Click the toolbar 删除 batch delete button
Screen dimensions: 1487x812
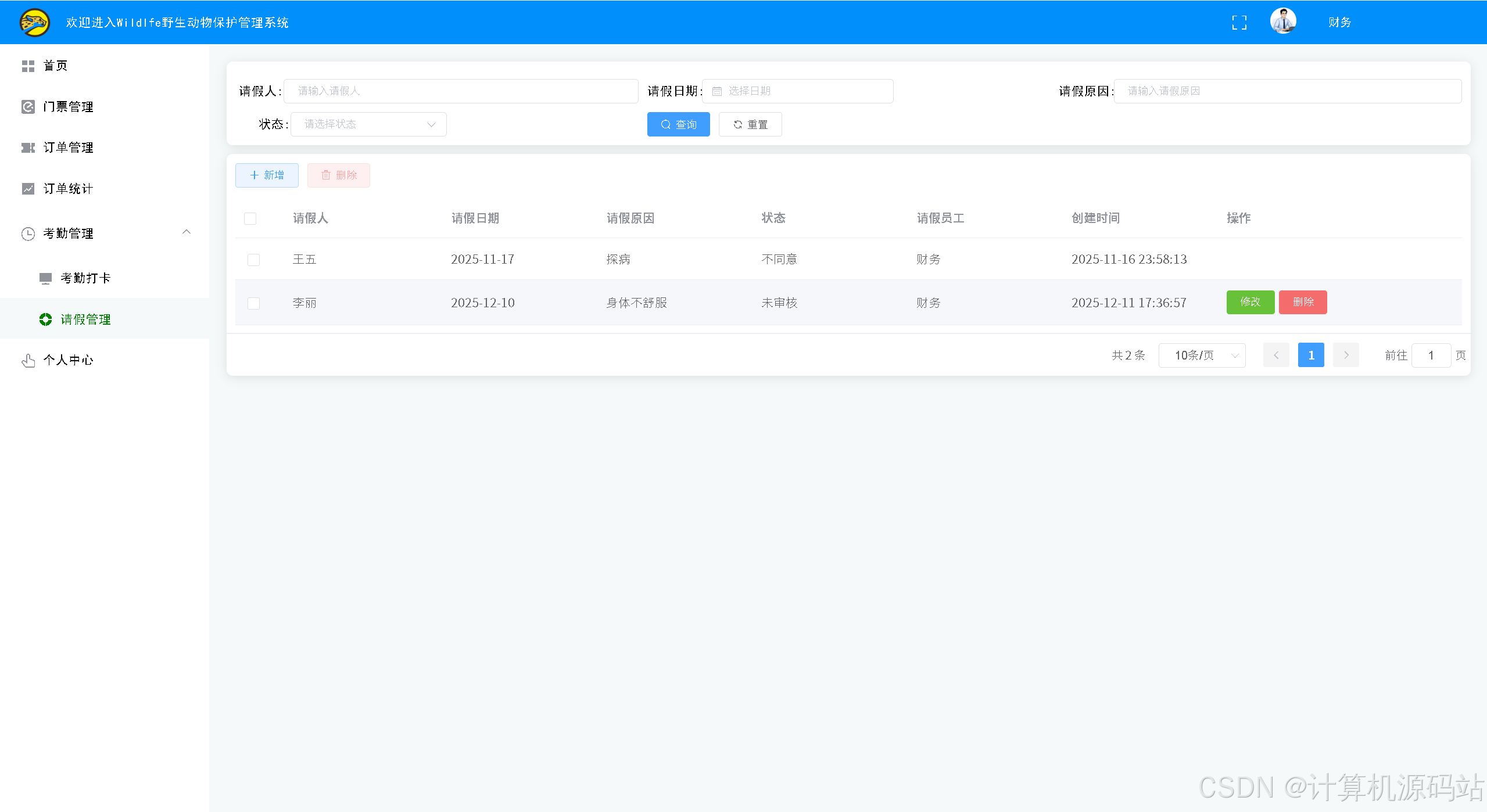pyautogui.click(x=339, y=175)
